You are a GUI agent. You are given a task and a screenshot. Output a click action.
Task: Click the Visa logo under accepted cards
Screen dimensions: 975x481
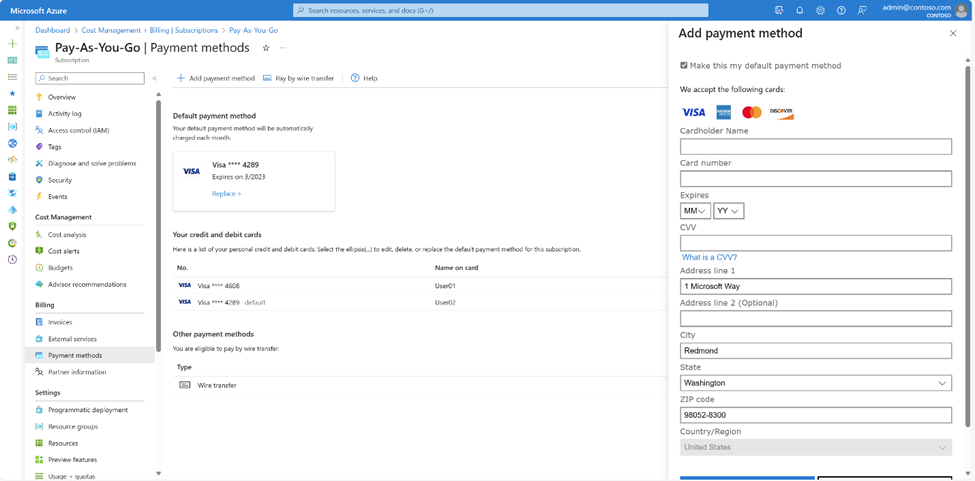pos(693,112)
